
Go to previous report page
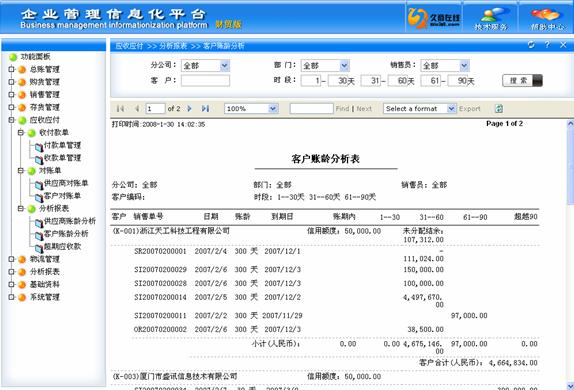137,109
